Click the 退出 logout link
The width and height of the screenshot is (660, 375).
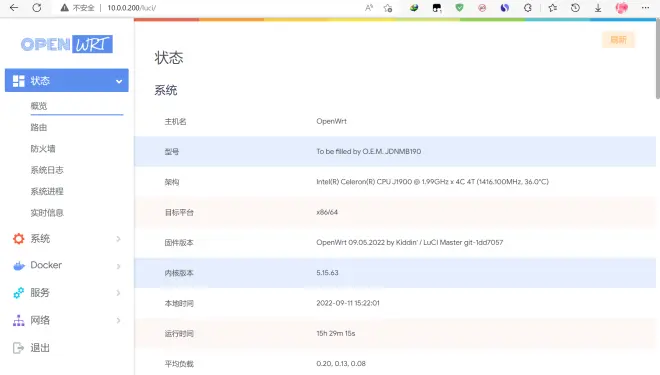coord(40,348)
